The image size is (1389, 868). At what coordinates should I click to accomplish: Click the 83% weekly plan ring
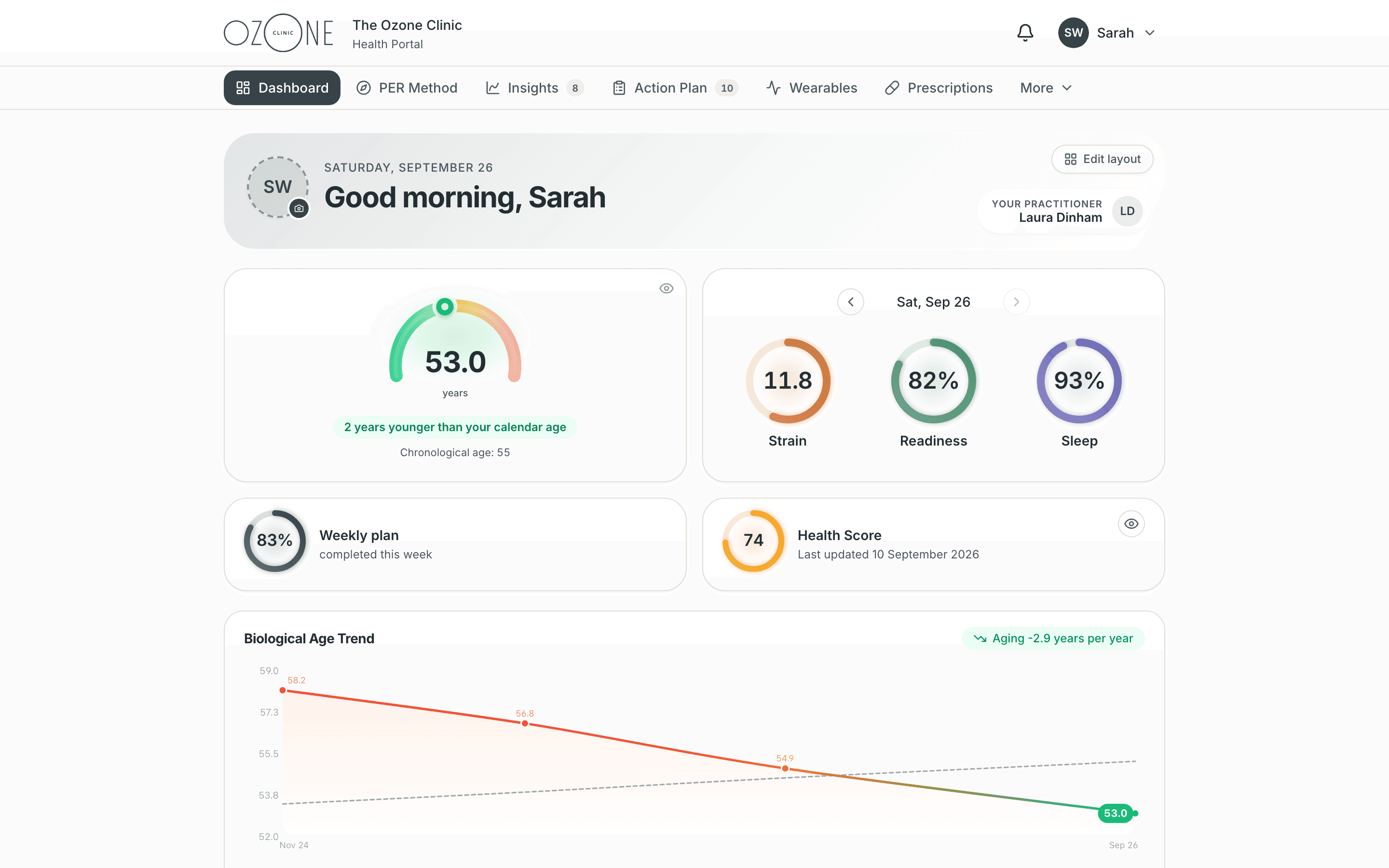click(x=275, y=541)
